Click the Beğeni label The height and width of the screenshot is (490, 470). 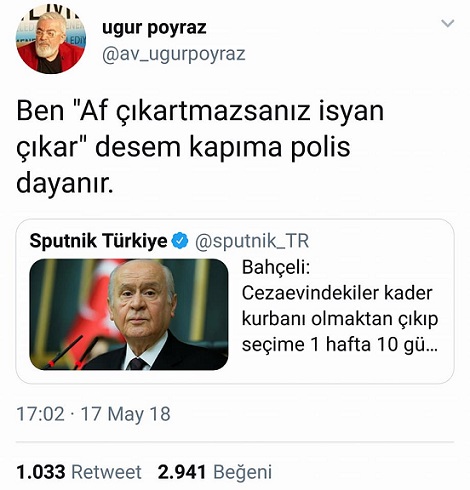point(243,473)
